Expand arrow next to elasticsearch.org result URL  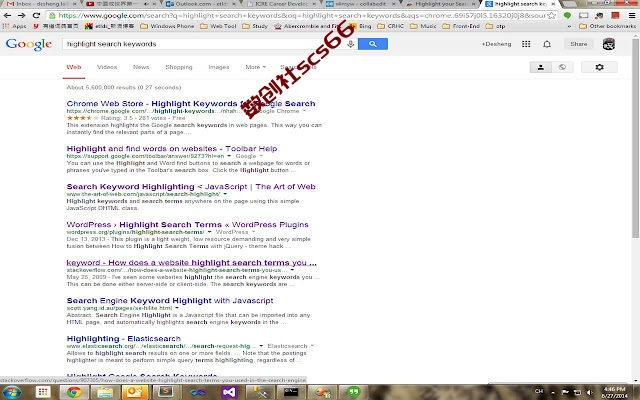click(261, 346)
